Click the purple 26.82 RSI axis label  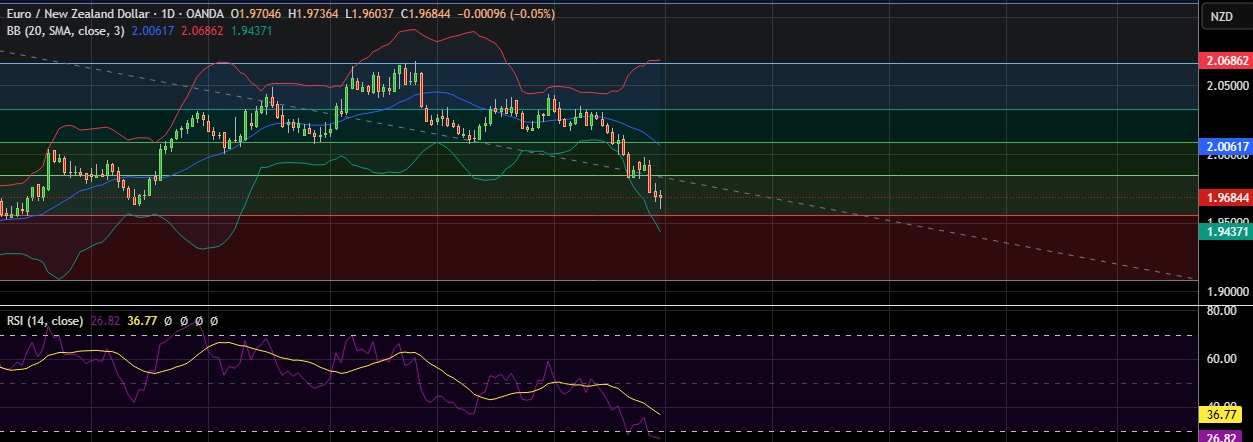pyautogui.click(x=1224, y=436)
